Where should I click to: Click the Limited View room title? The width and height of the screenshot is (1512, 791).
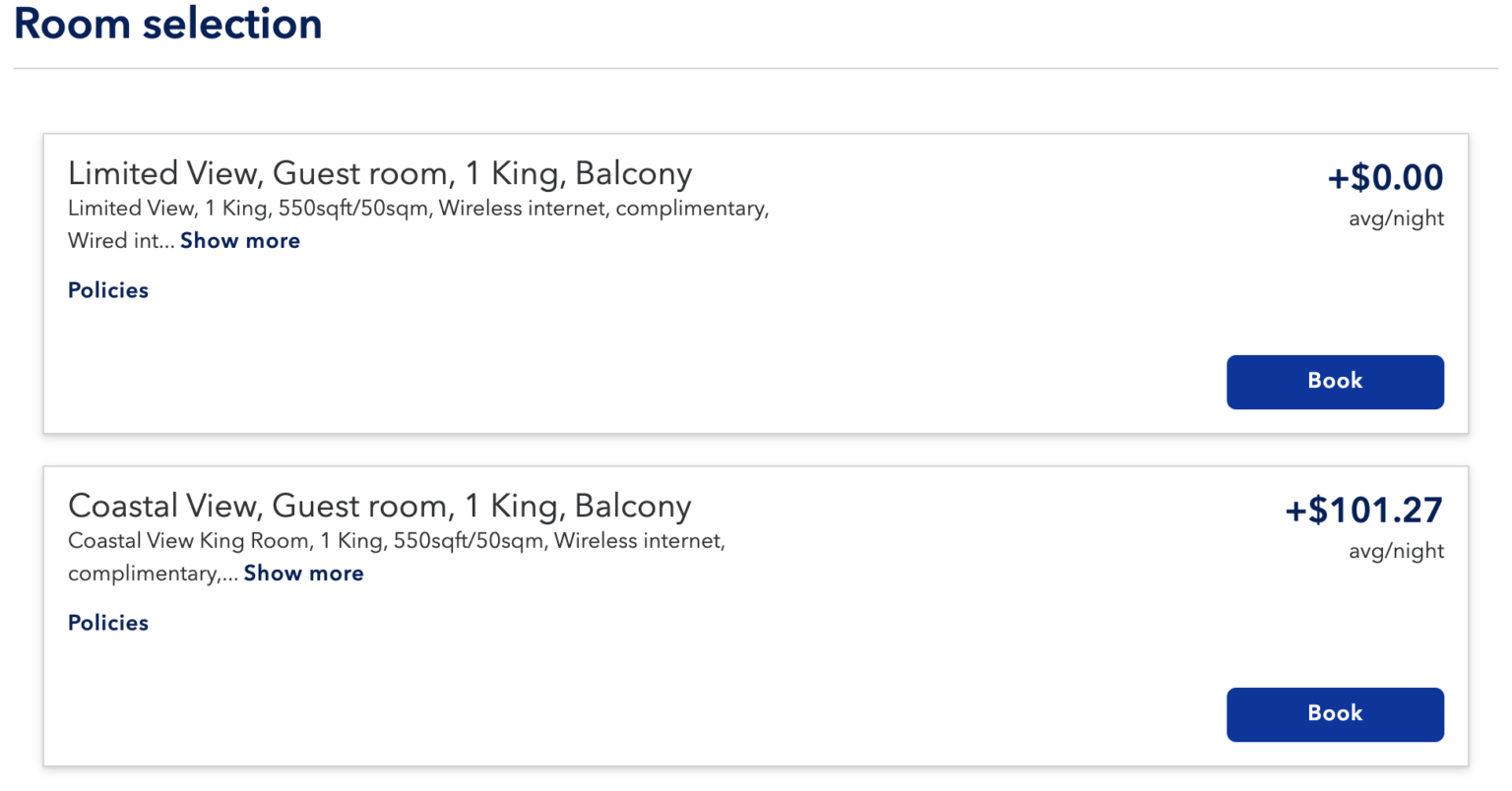(380, 174)
